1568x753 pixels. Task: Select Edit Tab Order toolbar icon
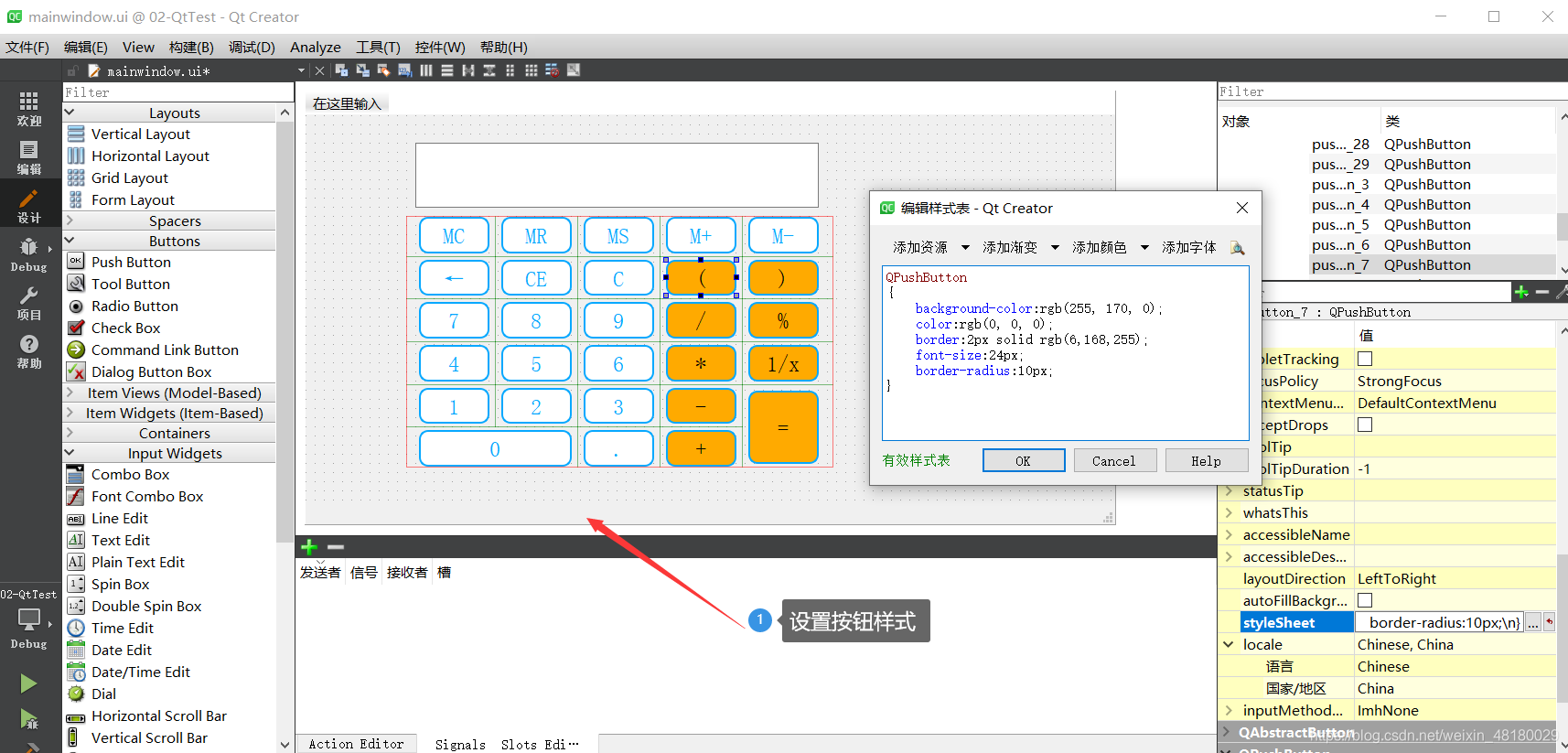click(x=404, y=70)
